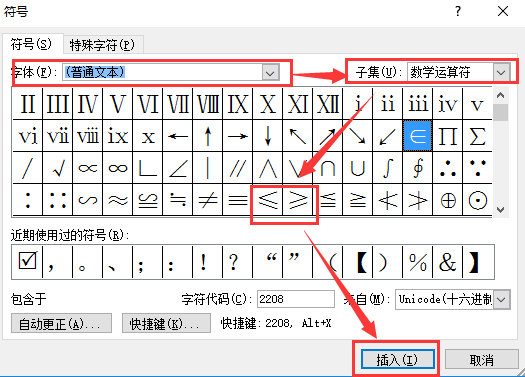Pick the summation ∑ symbol

click(x=477, y=136)
